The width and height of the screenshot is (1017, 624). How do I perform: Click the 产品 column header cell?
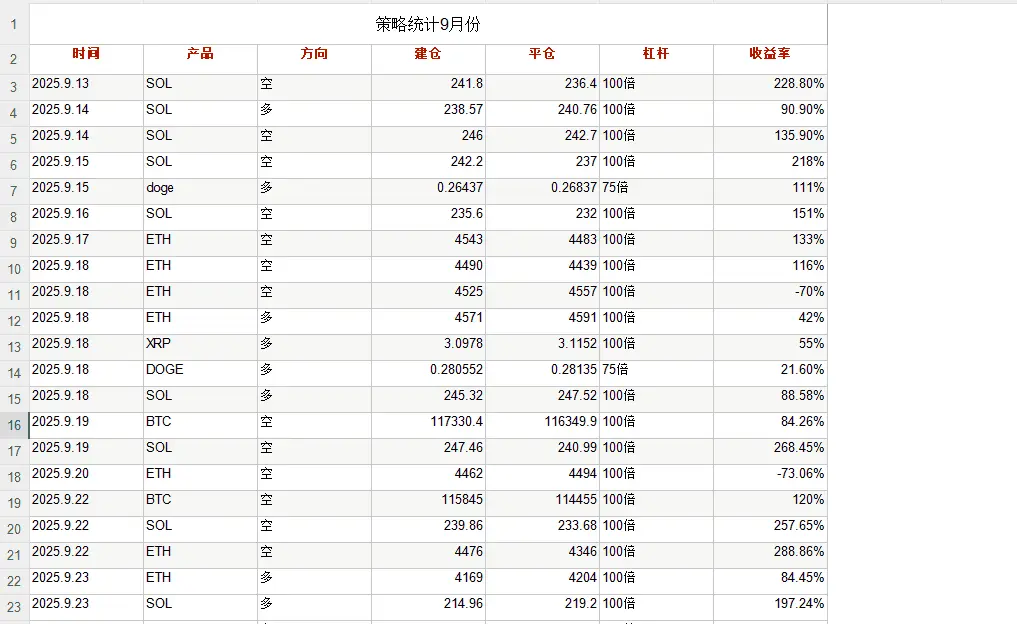200,59
